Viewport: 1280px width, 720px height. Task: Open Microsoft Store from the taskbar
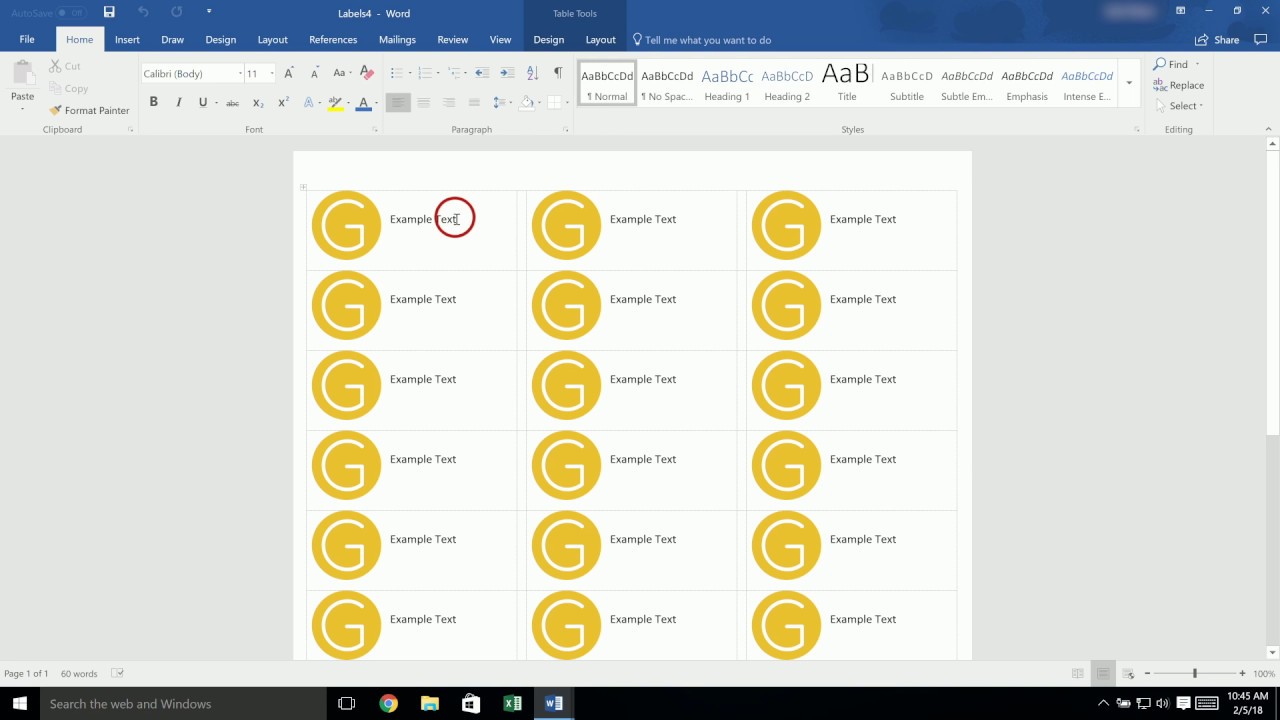click(471, 704)
